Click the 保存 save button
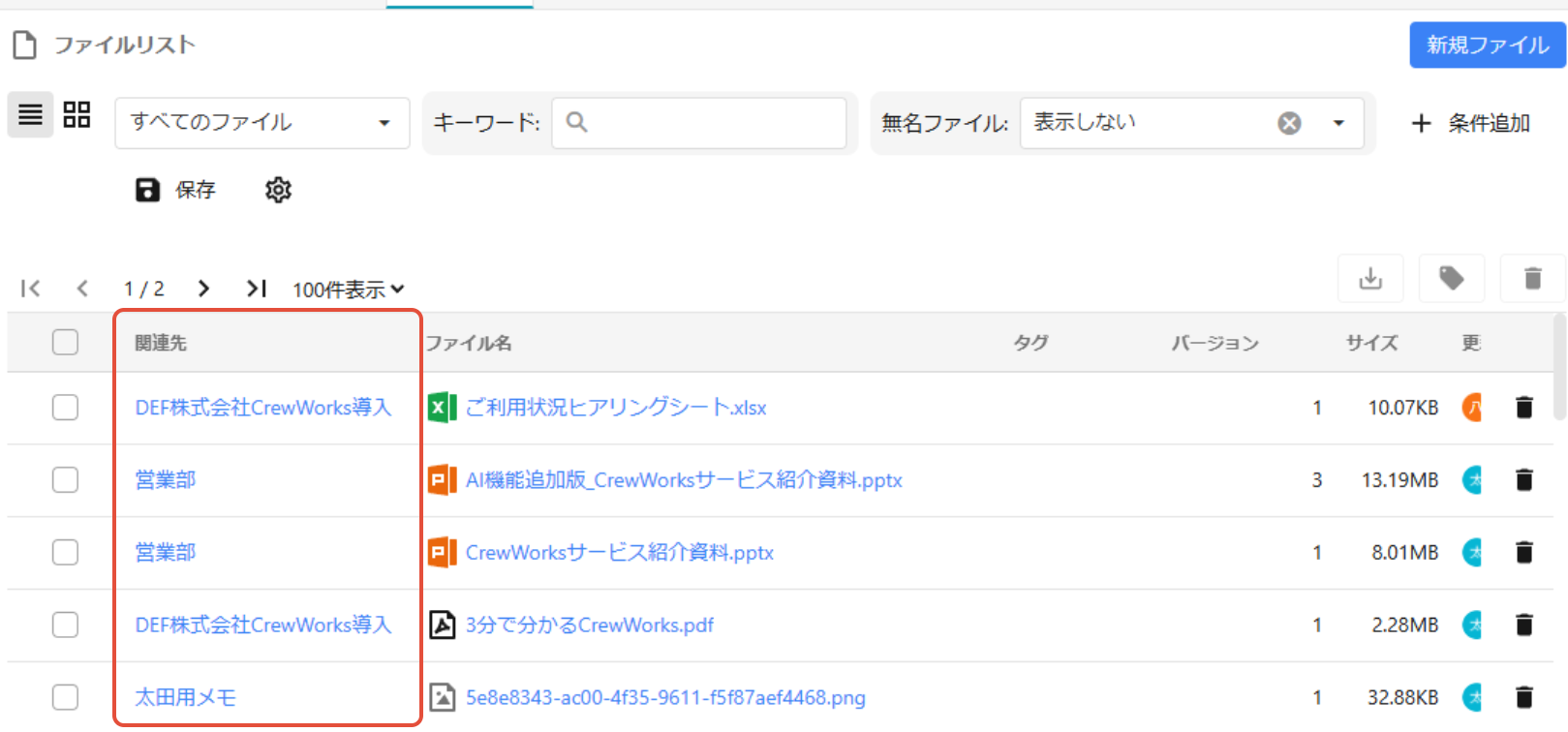 175,190
